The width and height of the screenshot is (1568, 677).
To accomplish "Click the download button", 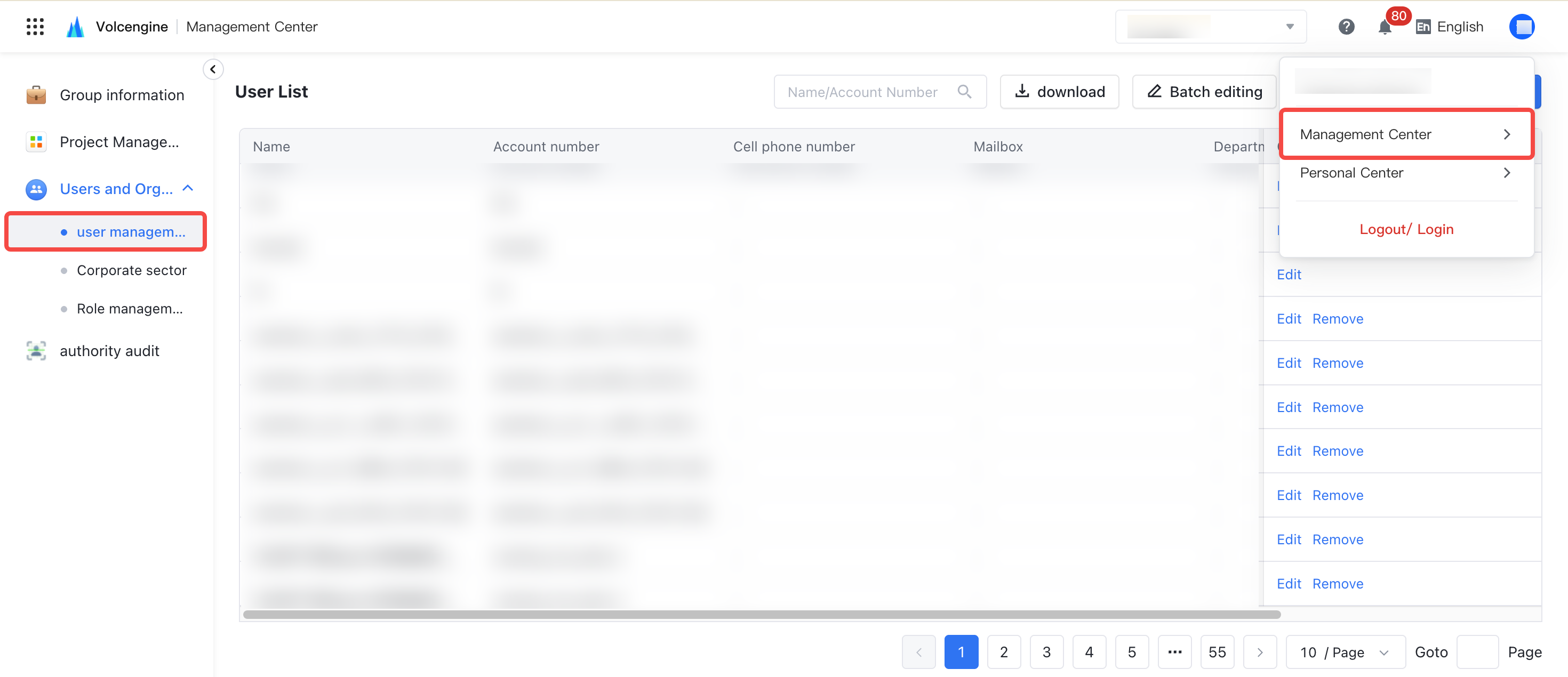I will pos(1059,92).
